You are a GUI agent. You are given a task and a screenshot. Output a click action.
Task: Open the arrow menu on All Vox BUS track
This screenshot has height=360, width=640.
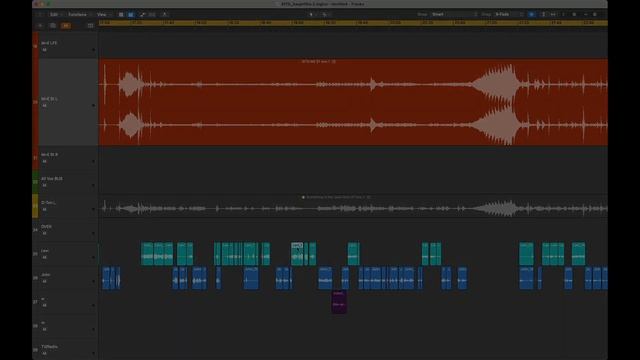(x=93, y=185)
